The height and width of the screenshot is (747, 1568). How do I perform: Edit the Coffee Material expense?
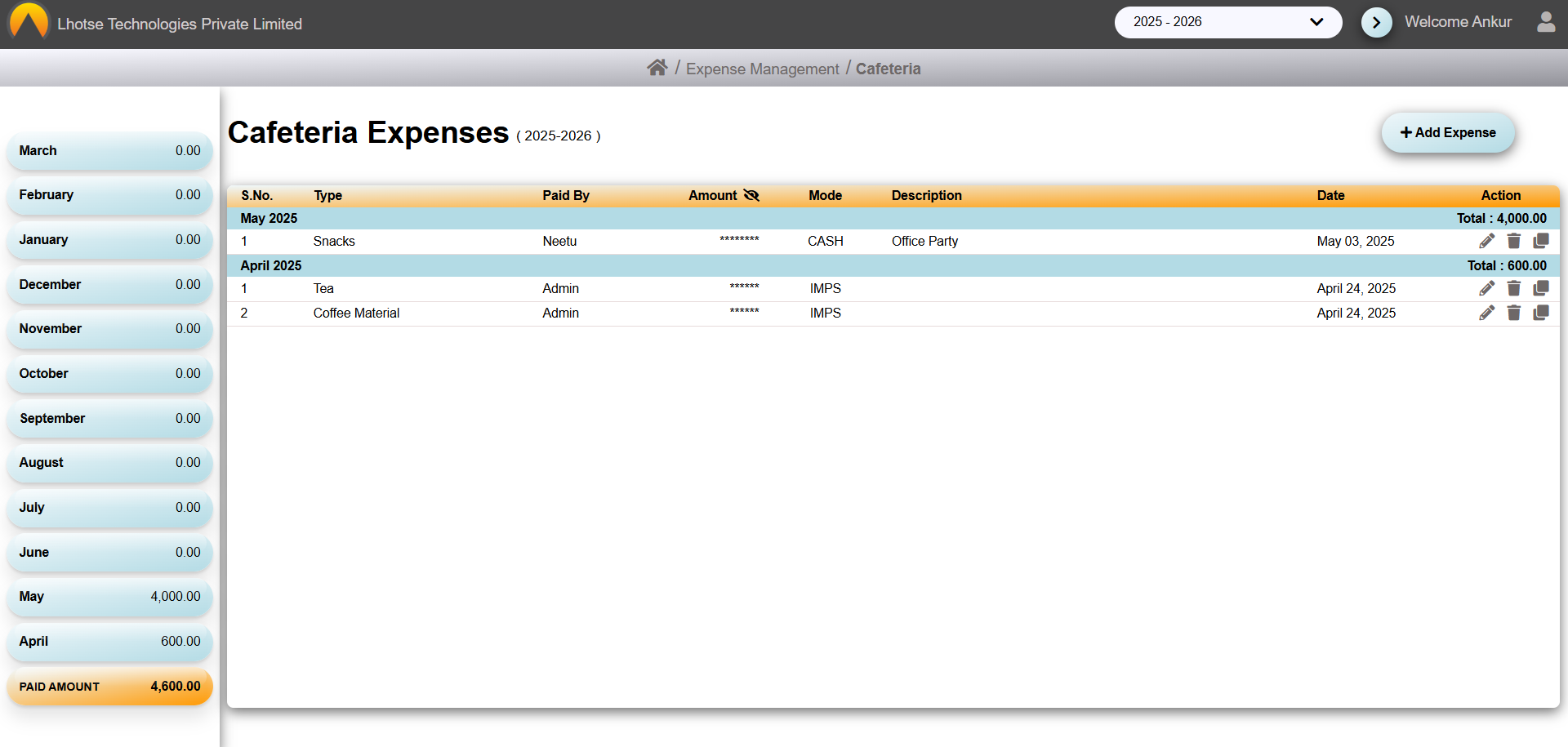pos(1487,313)
